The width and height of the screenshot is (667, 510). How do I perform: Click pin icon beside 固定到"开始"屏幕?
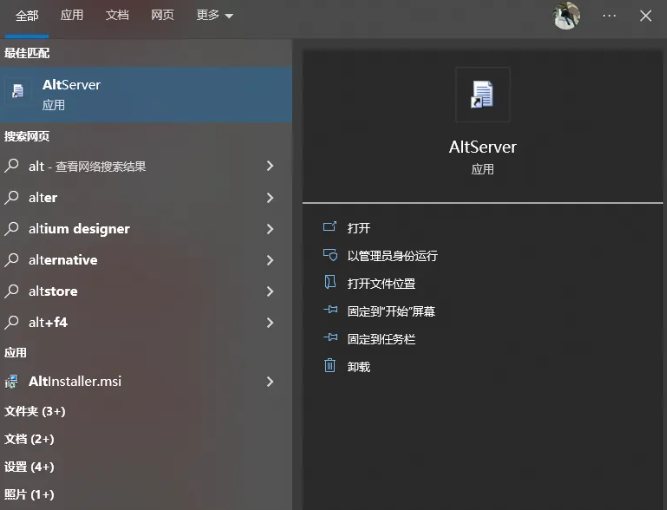[x=331, y=310]
